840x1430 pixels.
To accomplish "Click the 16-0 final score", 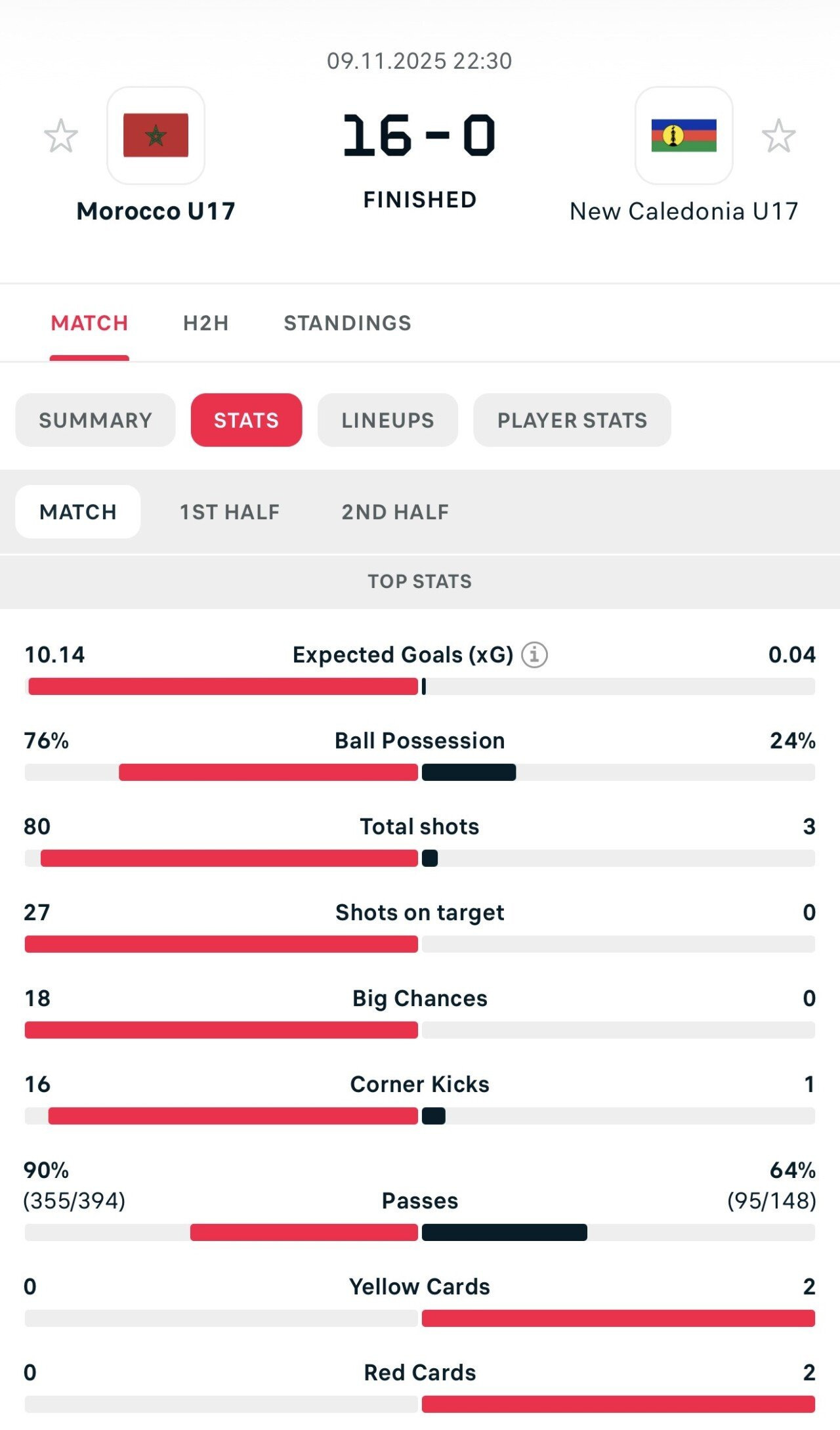I will [x=419, y=136].
